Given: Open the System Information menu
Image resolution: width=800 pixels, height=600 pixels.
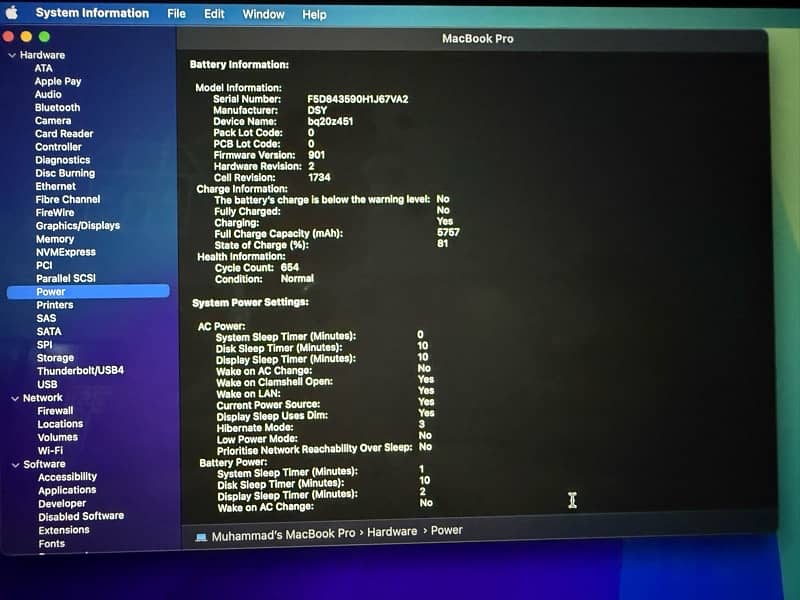Looking at the screenshot, I should (92, 13).
